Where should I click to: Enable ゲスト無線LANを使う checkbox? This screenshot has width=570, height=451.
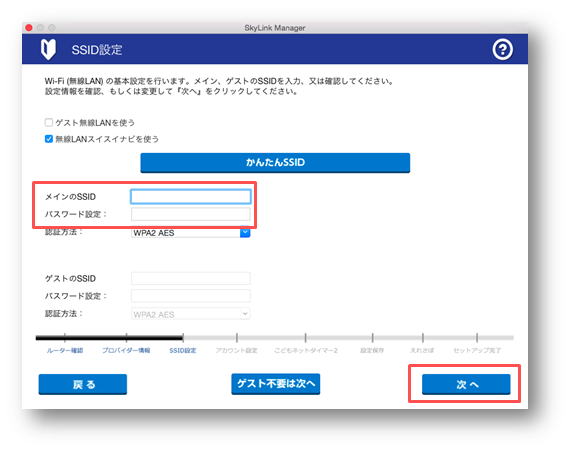(49, 122)
